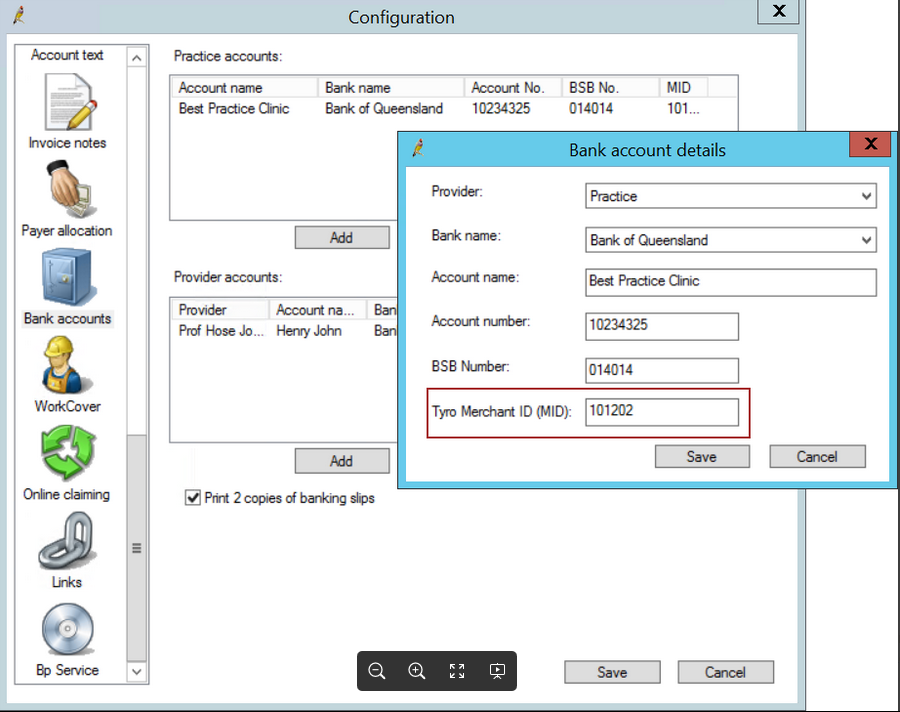The width and height of the screenshot is (900, 712).
Task: Open the Invoice notes section icon
Action: 68,103
